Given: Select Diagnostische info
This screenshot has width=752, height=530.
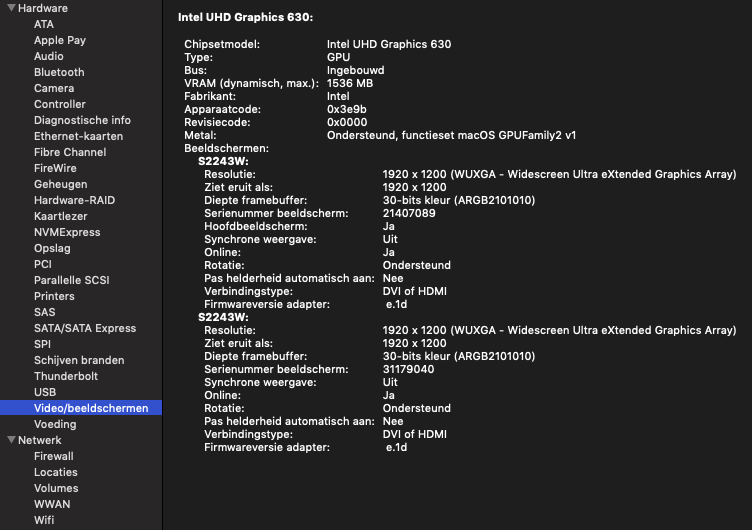Looking at the screenshot, I should 82,120.
